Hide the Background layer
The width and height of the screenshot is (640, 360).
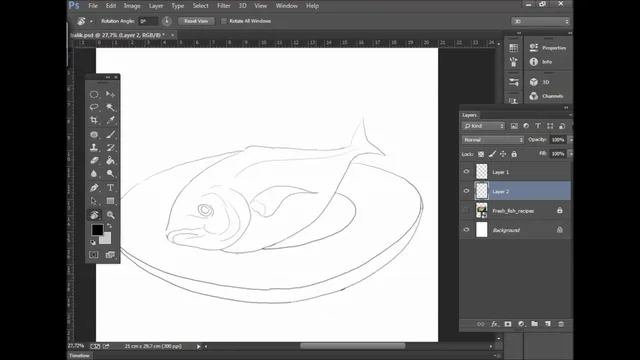pos(466,230)
